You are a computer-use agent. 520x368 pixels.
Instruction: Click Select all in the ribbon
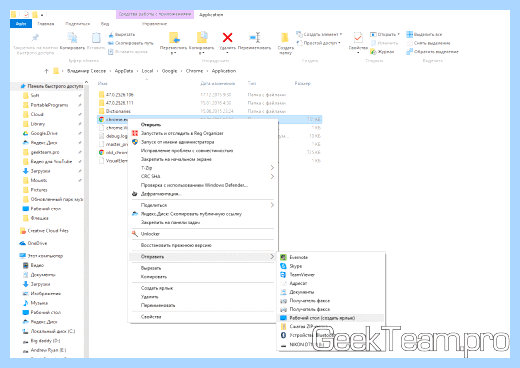pyautogui.click(x=424, y=34)
